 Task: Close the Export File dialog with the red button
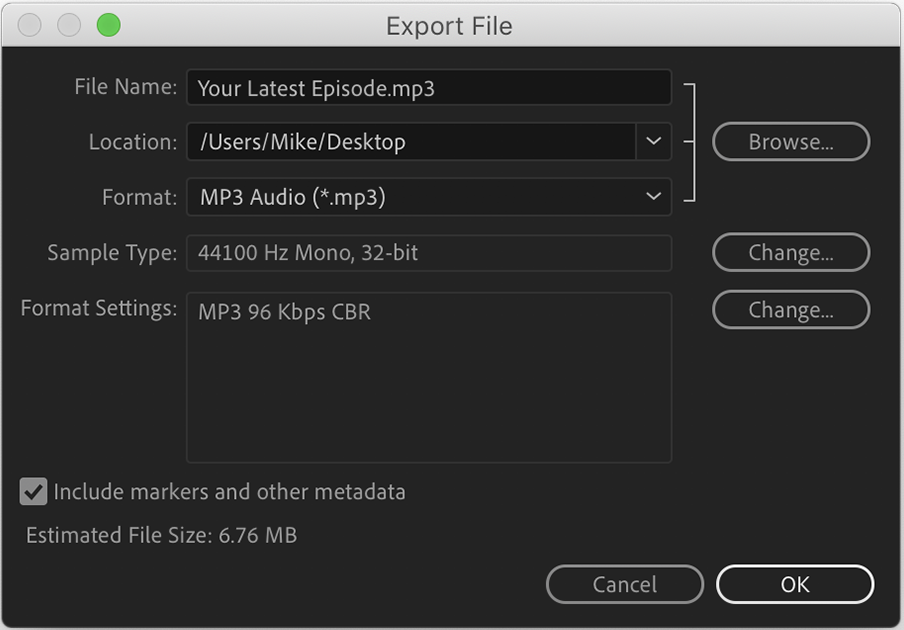coord(28,25)
